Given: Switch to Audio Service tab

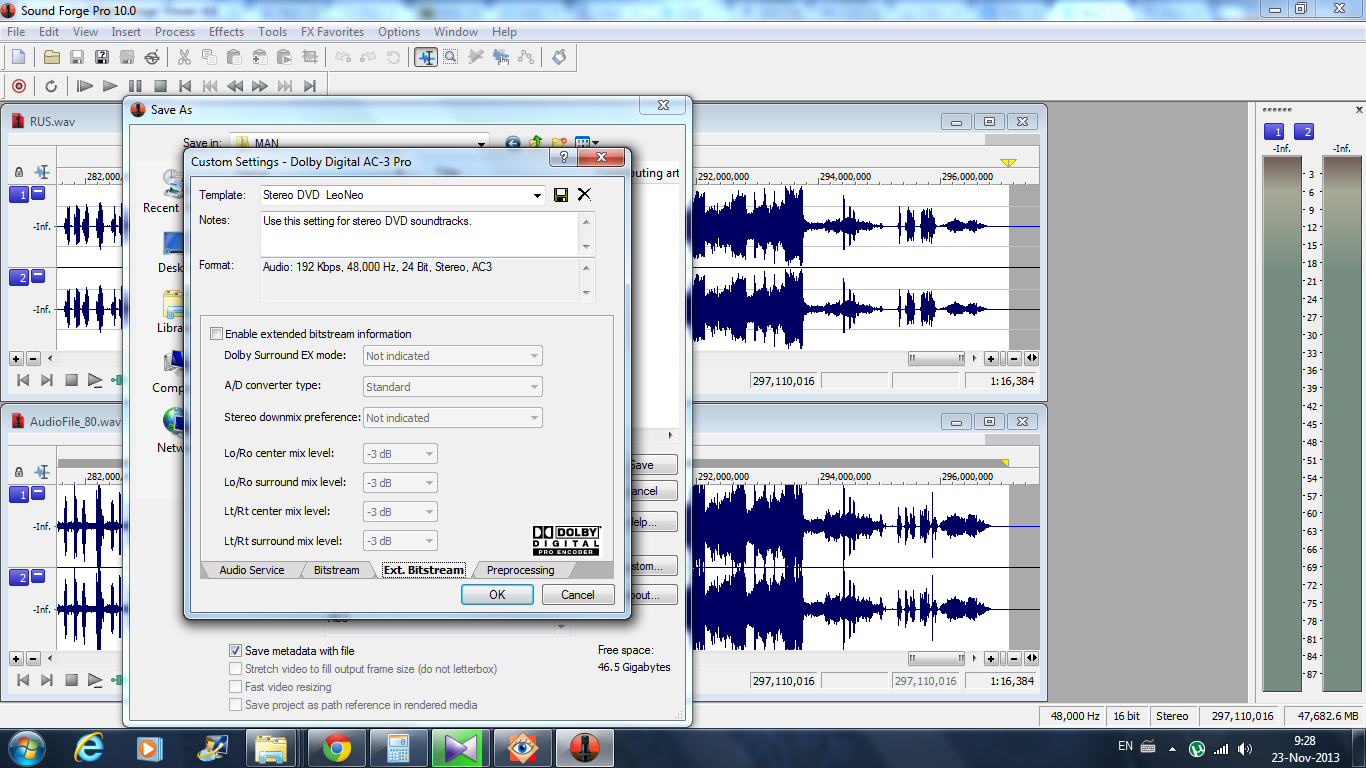Looking at the screenshot, I should click(252, 570).
